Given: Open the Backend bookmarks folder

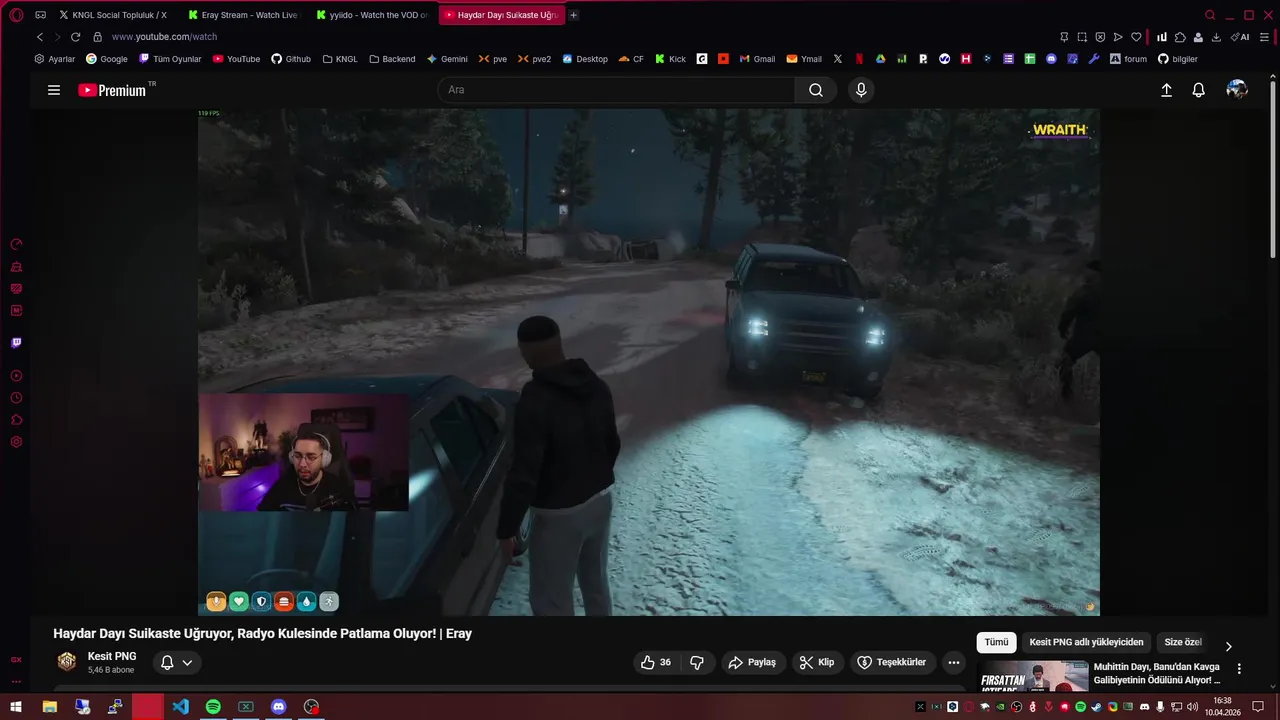Looking at the screenshot, I should (392, 59).
